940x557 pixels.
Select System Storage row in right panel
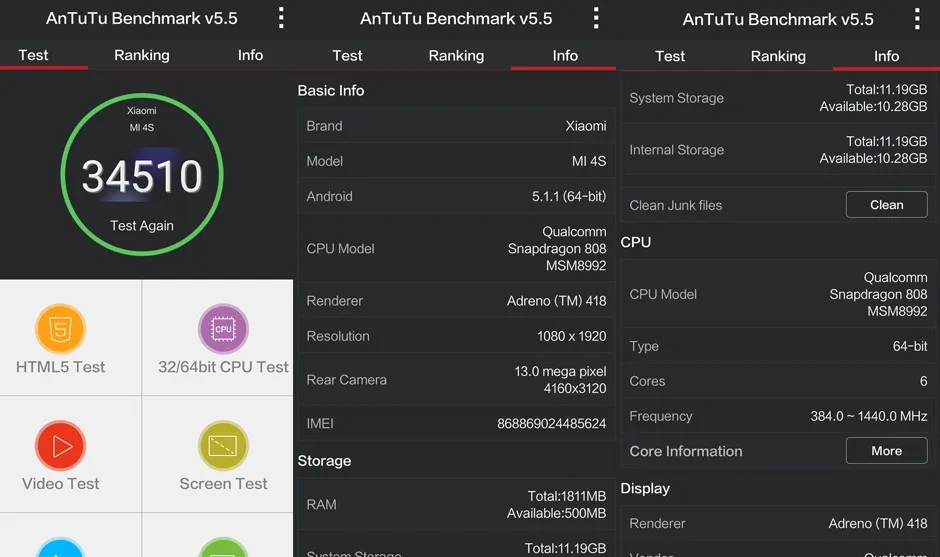pos(778,98)
